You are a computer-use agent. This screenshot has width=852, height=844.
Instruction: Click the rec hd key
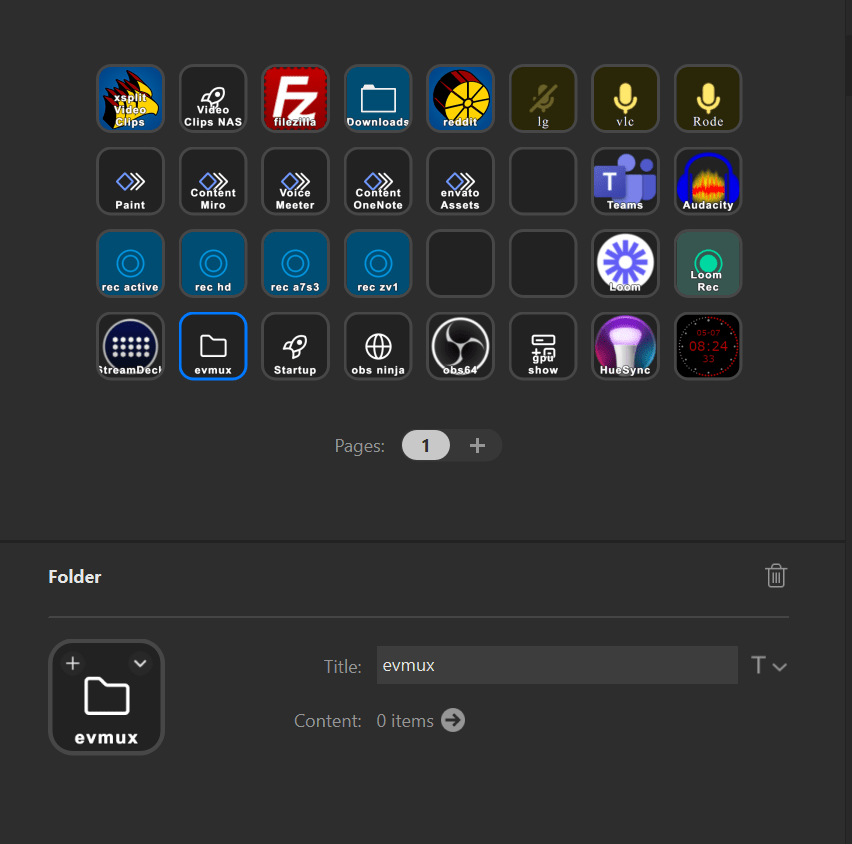coord(213,264)
